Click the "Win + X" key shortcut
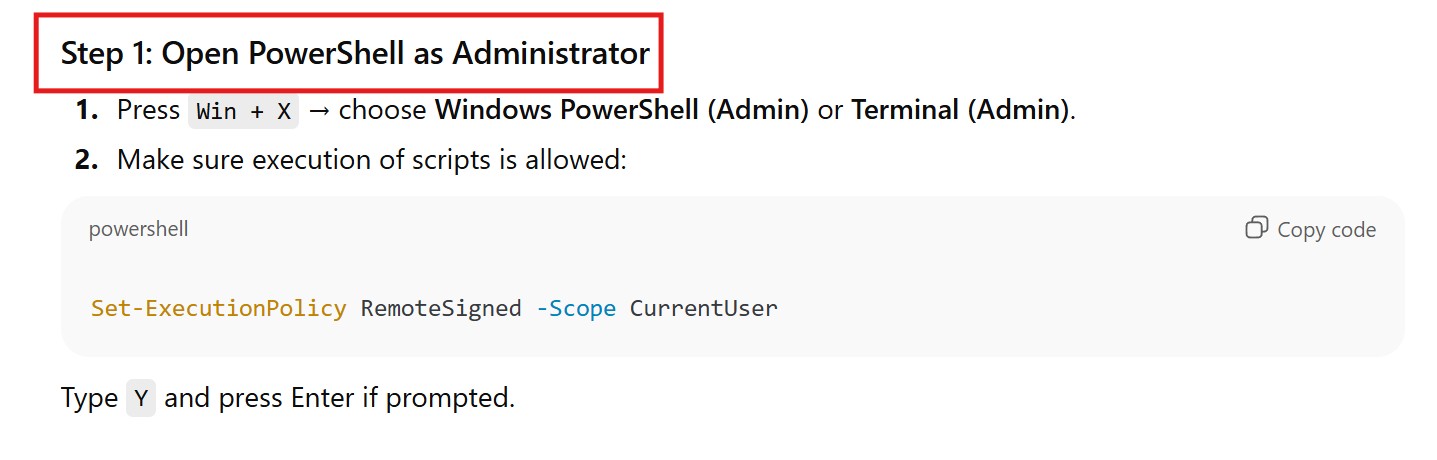The image size is (1437, 460). [x=244, y=111]
